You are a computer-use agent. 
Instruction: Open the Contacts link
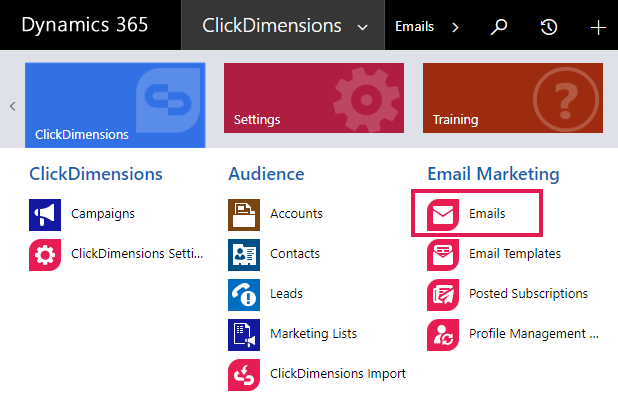coord(295,253)
